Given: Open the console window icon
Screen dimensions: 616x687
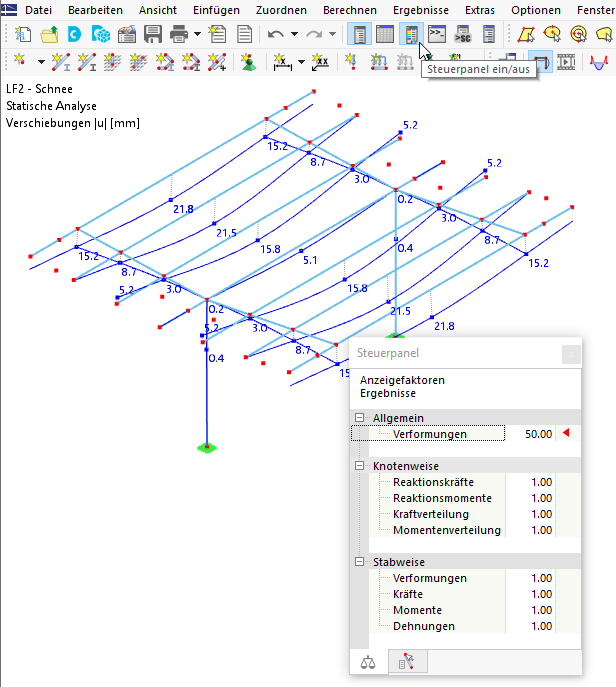Looking at the screenshot, I should (437, 34).
